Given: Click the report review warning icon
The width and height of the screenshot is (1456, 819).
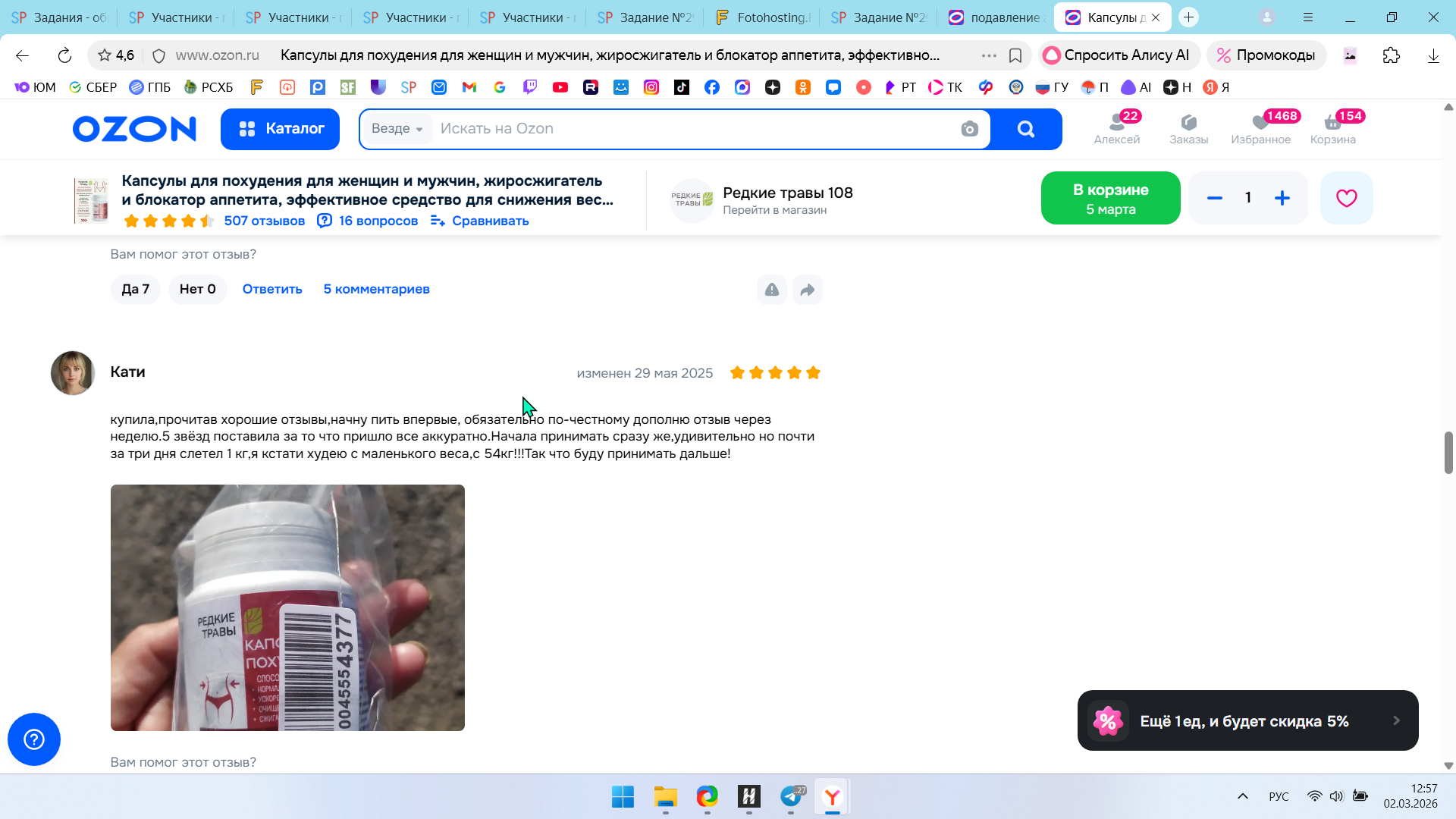Looking at the screenshot, I should point(771,290).
